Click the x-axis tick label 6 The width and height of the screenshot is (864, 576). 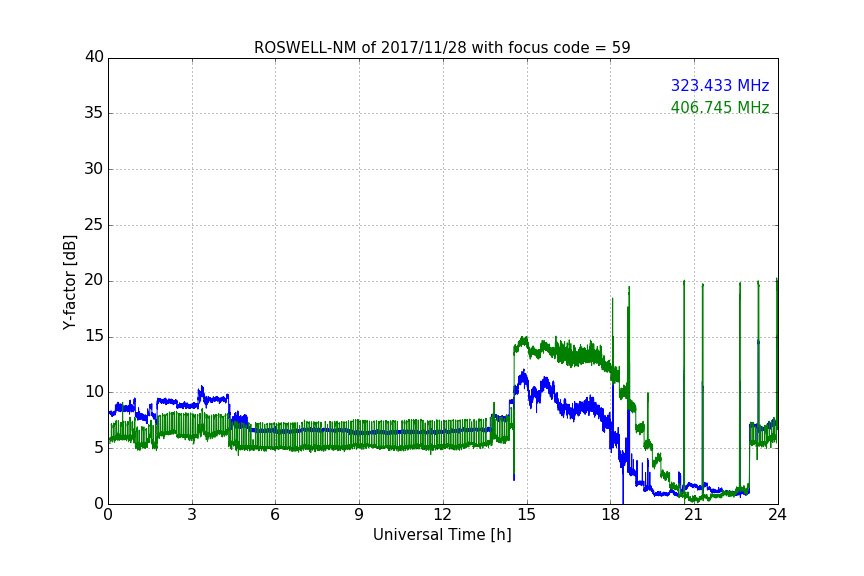[x=275, y=515]
